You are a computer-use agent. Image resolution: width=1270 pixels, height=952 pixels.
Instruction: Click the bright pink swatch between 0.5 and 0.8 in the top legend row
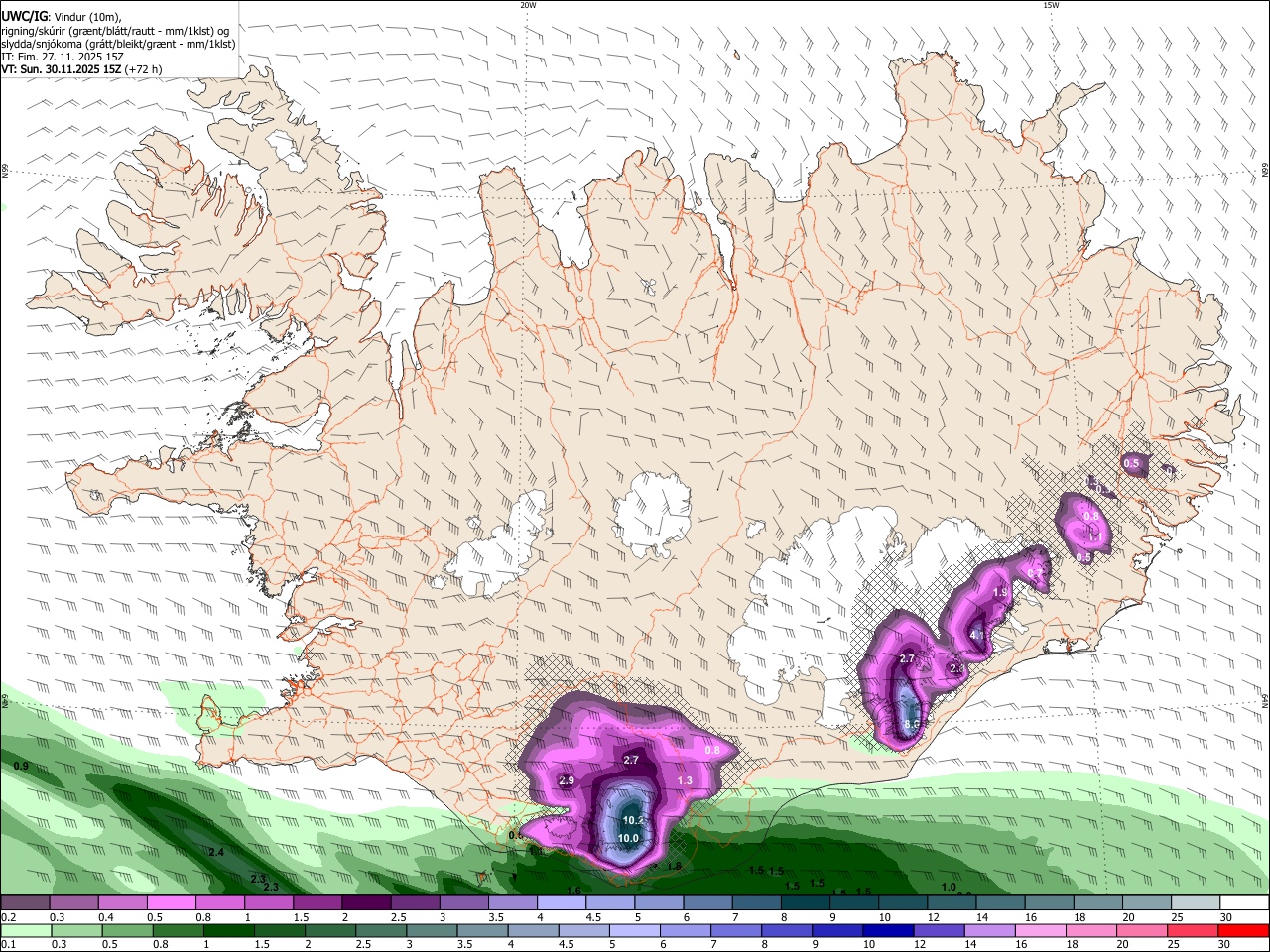click(x=171, y=903)
